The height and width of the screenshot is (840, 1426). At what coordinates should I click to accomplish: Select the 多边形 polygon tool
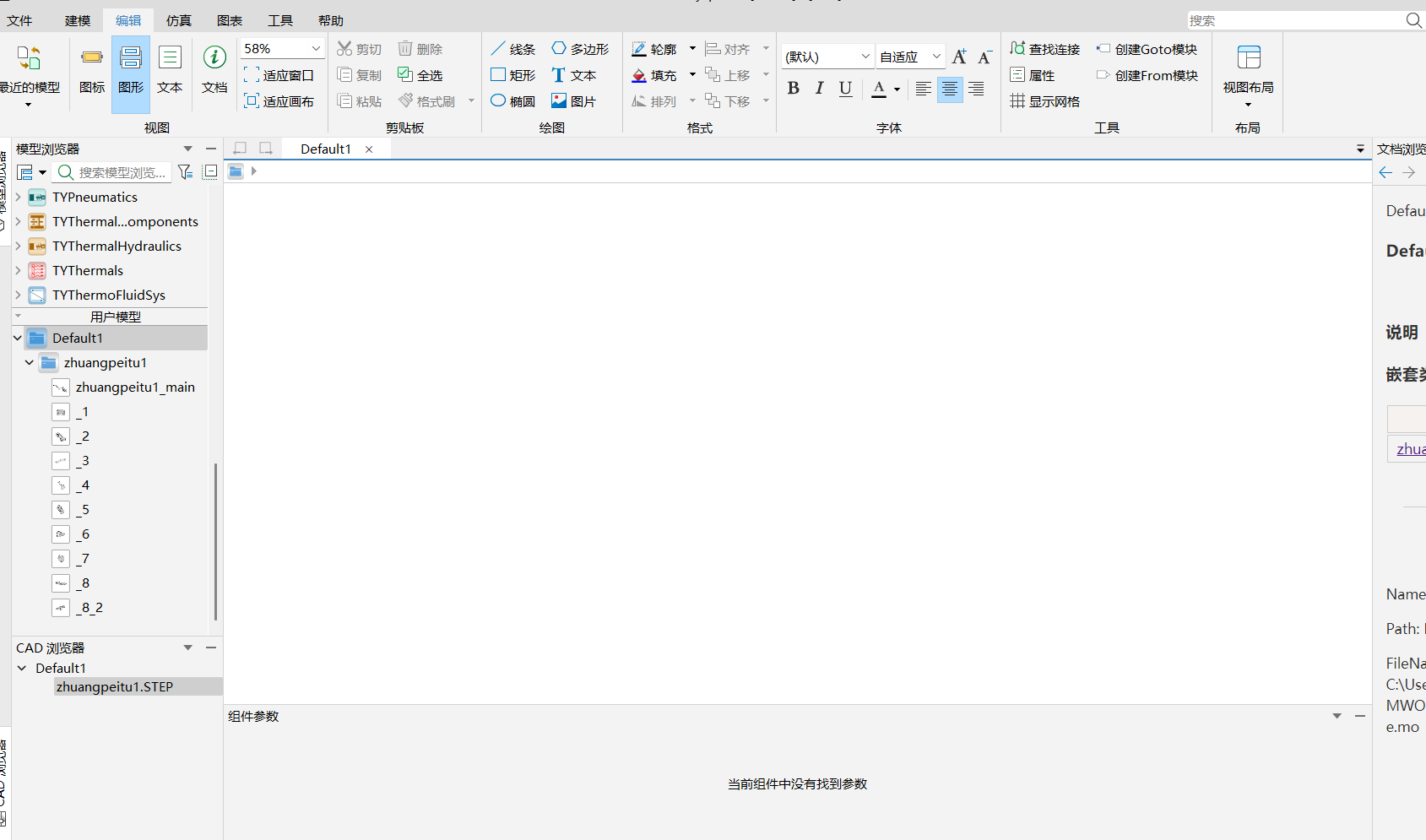point(580,49)
